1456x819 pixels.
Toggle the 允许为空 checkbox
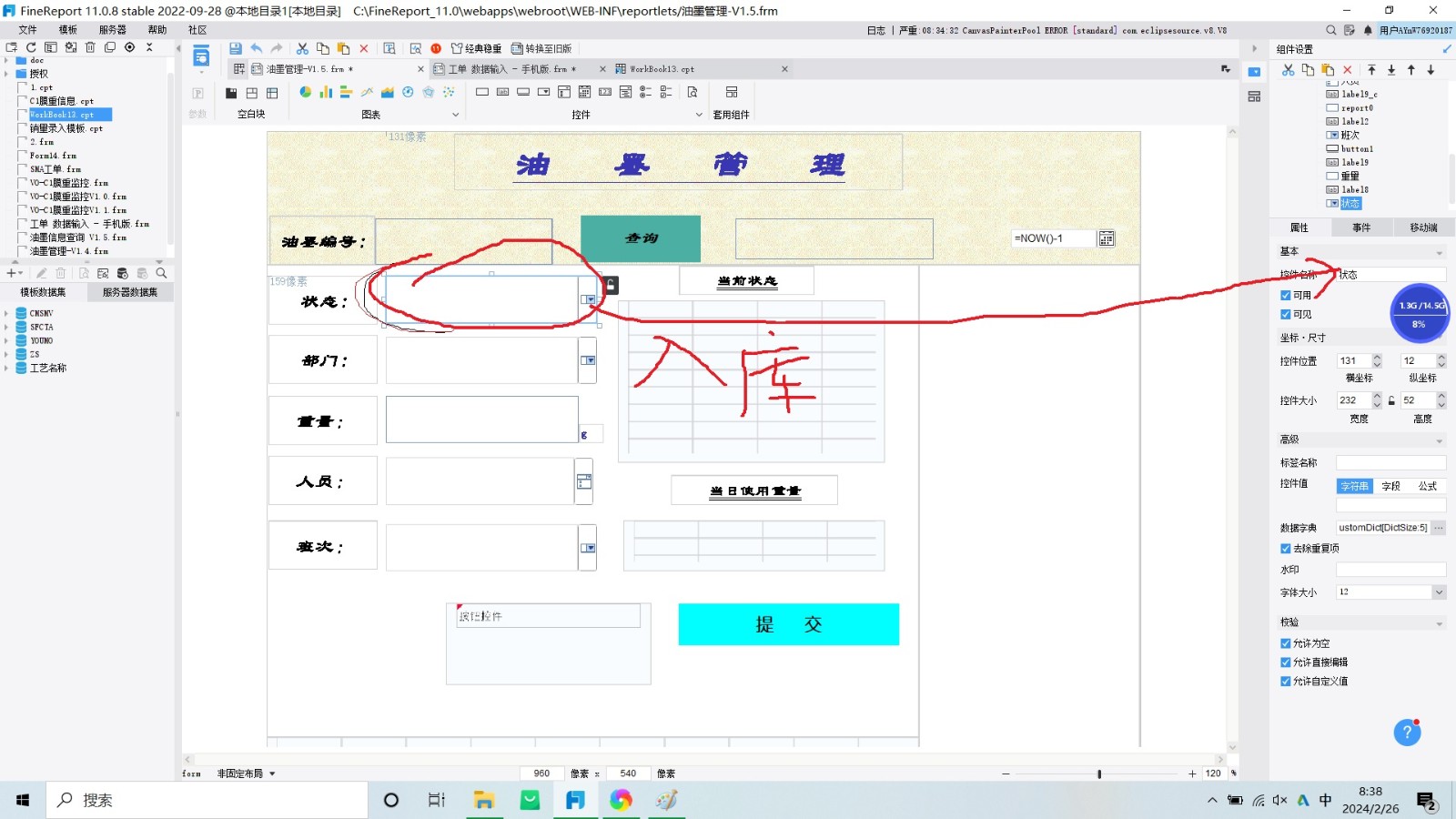coord(1286,643)
